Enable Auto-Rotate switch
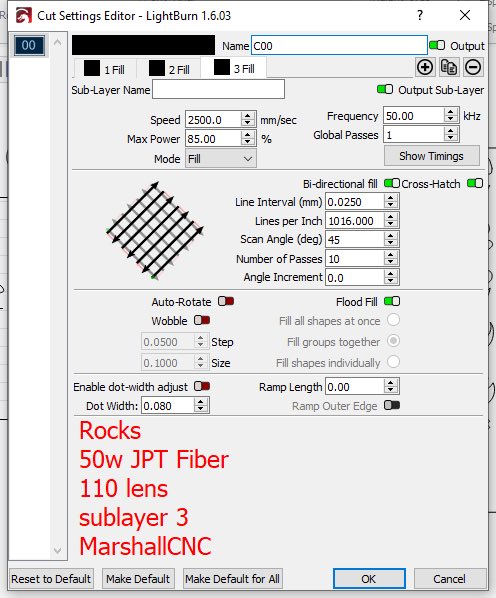The width and height of the screenshot is (496, 598). tap(226, 301)
